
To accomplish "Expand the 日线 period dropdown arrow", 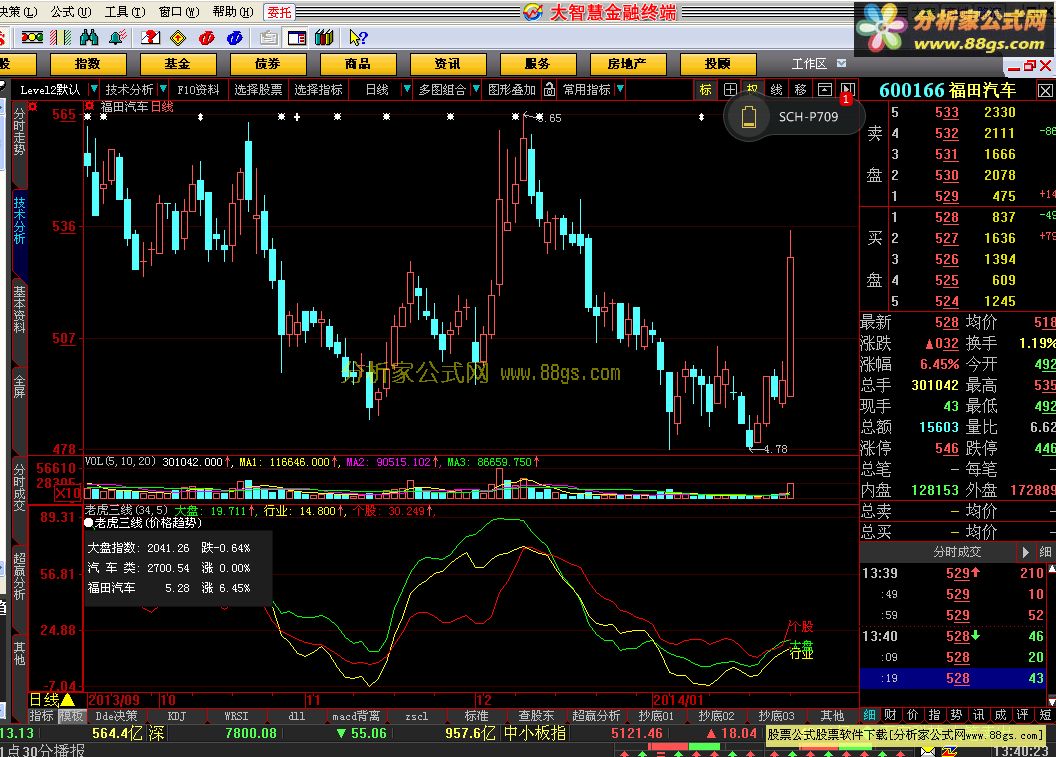I will [x=406, y=89].
